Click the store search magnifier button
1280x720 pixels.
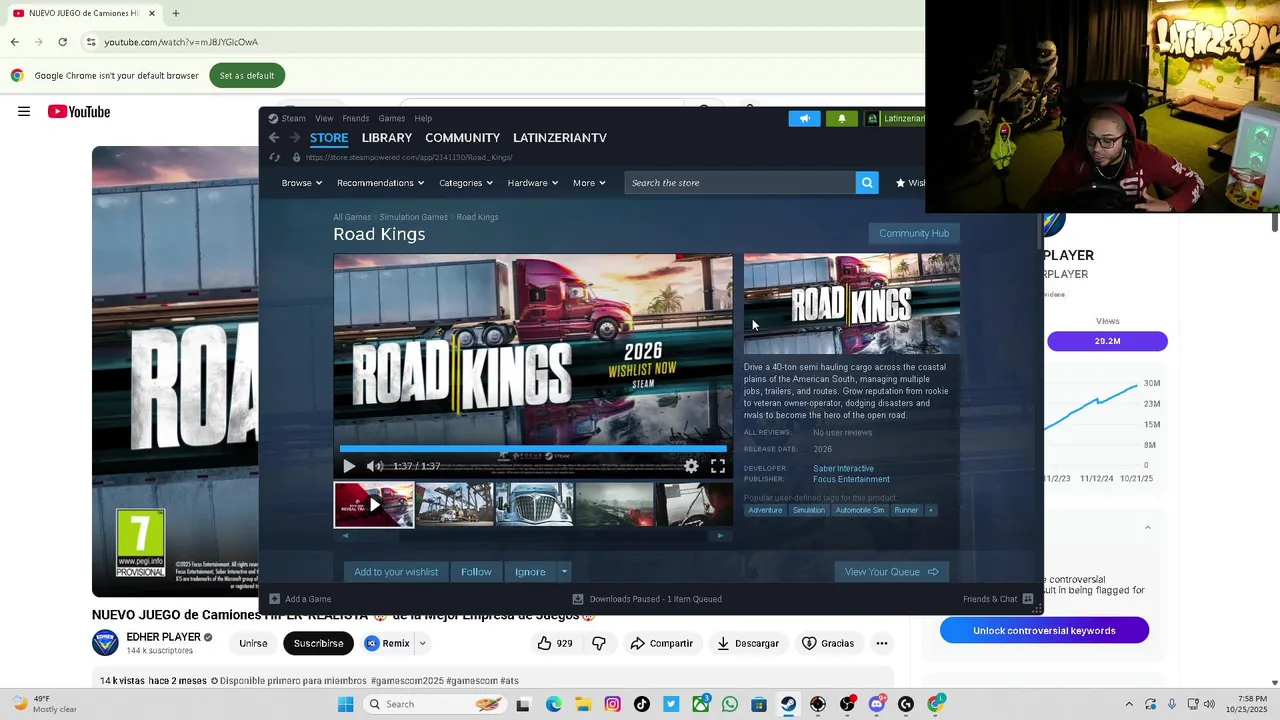[867, 183]
